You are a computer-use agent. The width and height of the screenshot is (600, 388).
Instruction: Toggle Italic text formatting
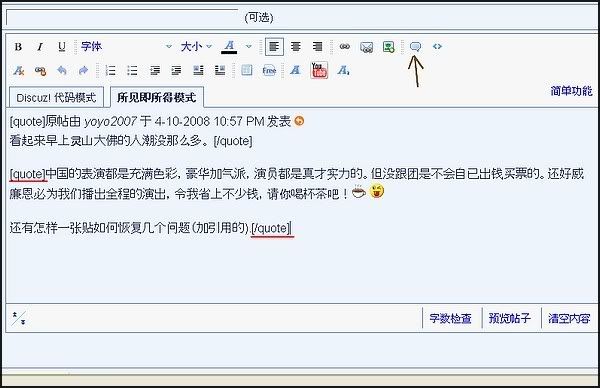click(x=40, y=47)
